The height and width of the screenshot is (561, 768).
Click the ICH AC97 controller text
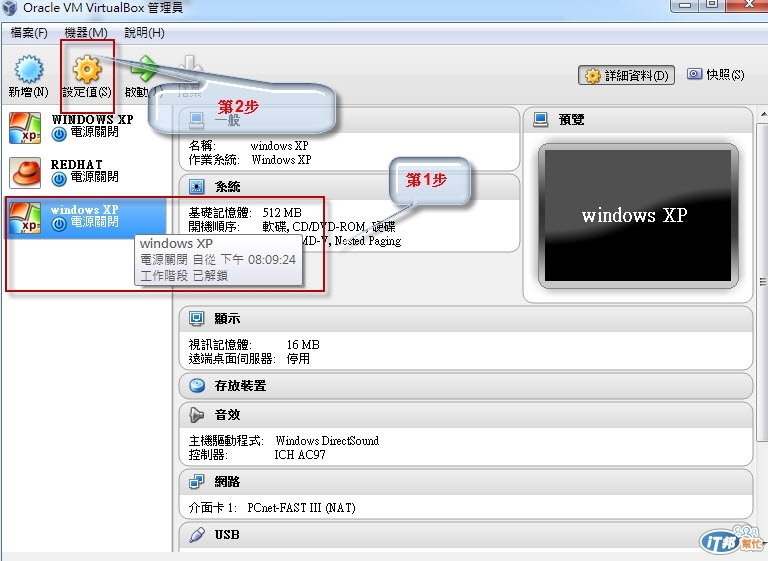(299, 455)
